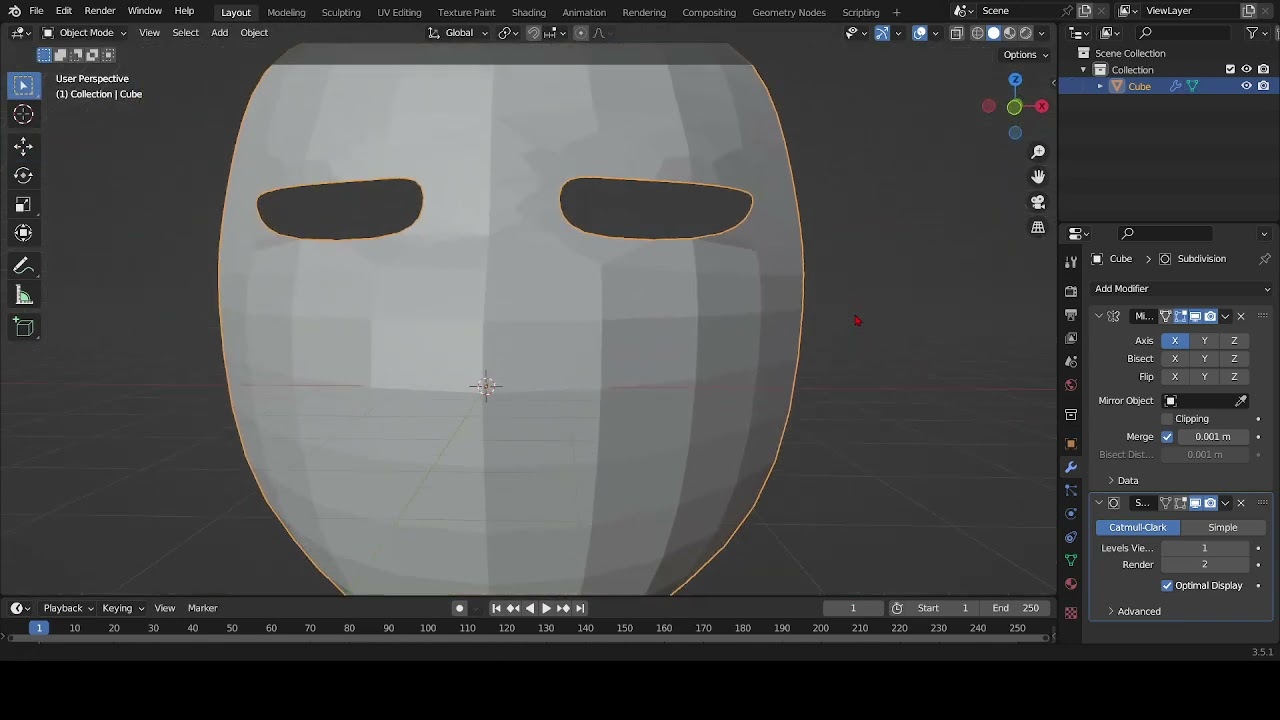This screenshot has width=1280, height=720.
Task: Open the Output properties tab
Action: pos(1071,315)
